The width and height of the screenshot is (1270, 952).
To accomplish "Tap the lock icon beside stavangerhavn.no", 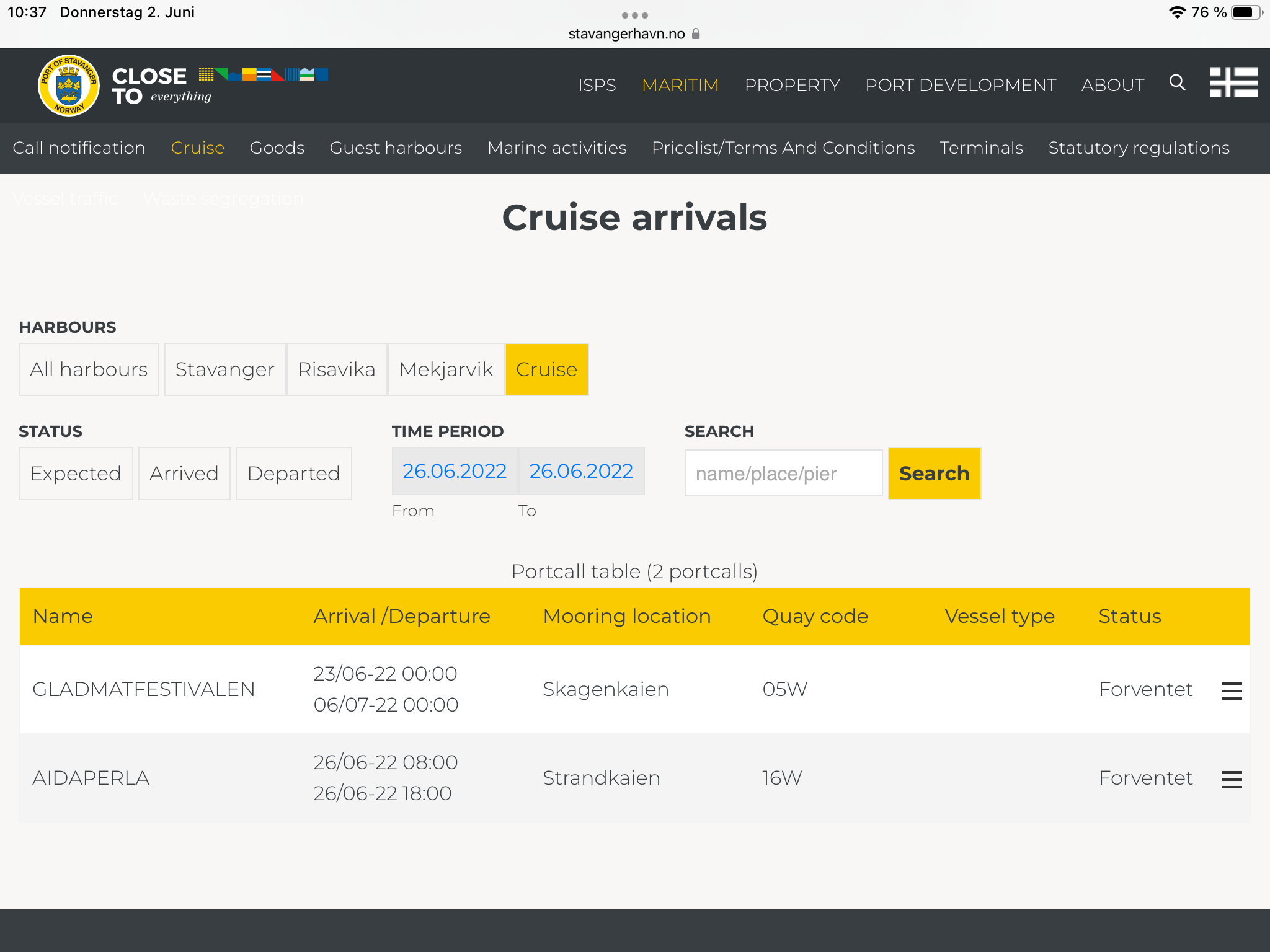I will click(696, 34).
